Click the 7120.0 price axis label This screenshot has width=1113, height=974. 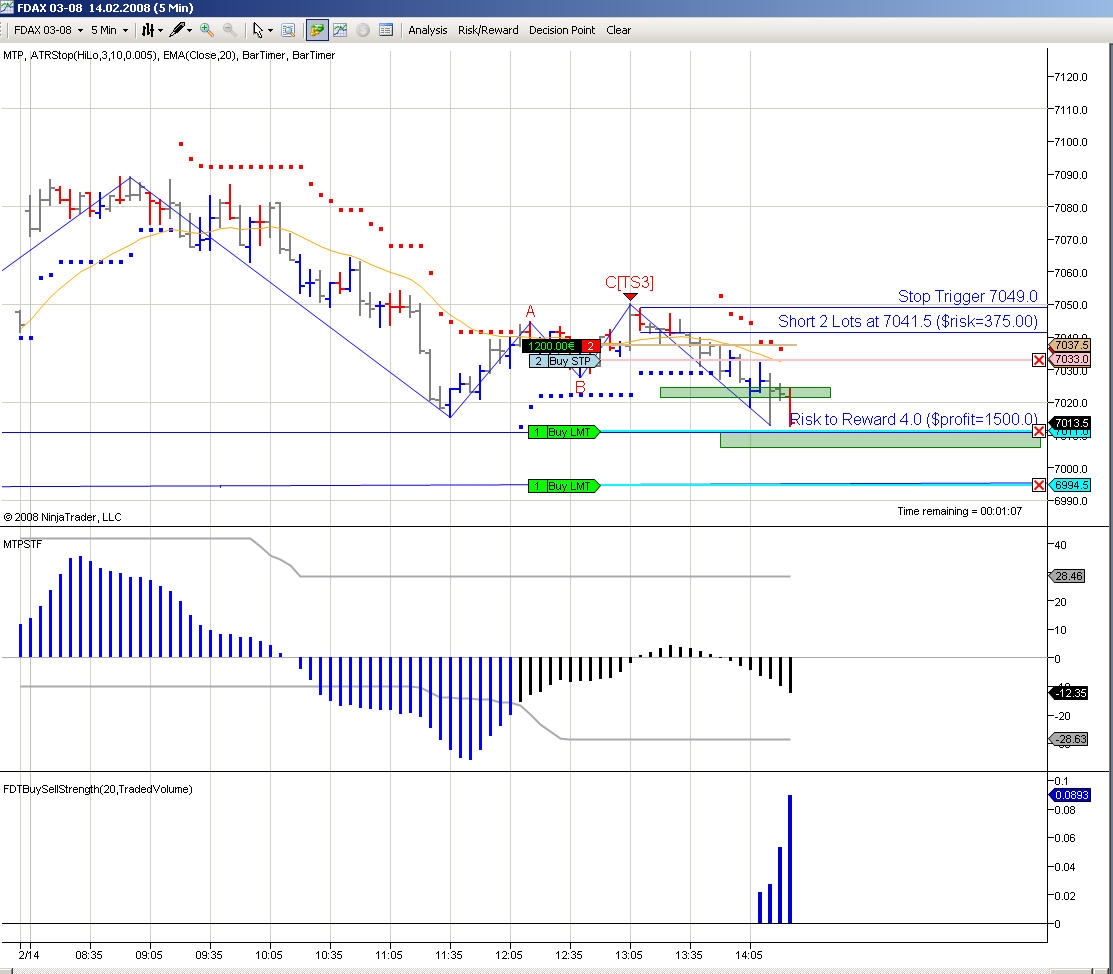click(x=1071, y=77)
